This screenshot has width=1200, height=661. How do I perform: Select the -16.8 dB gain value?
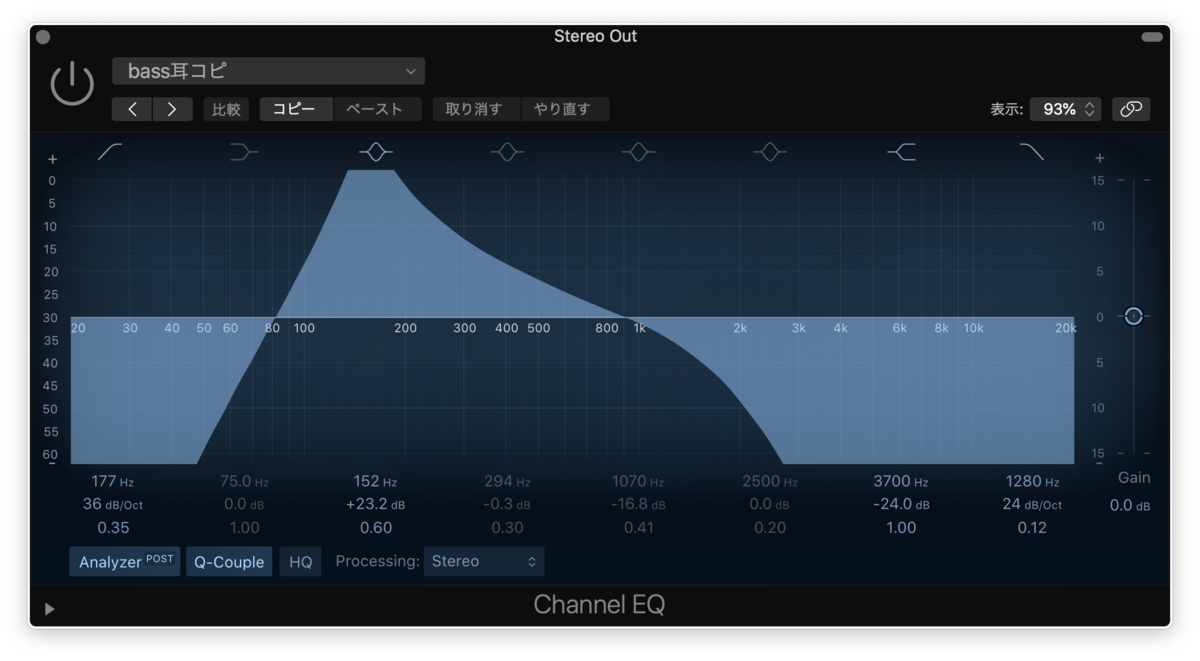[x=638, y=504]
